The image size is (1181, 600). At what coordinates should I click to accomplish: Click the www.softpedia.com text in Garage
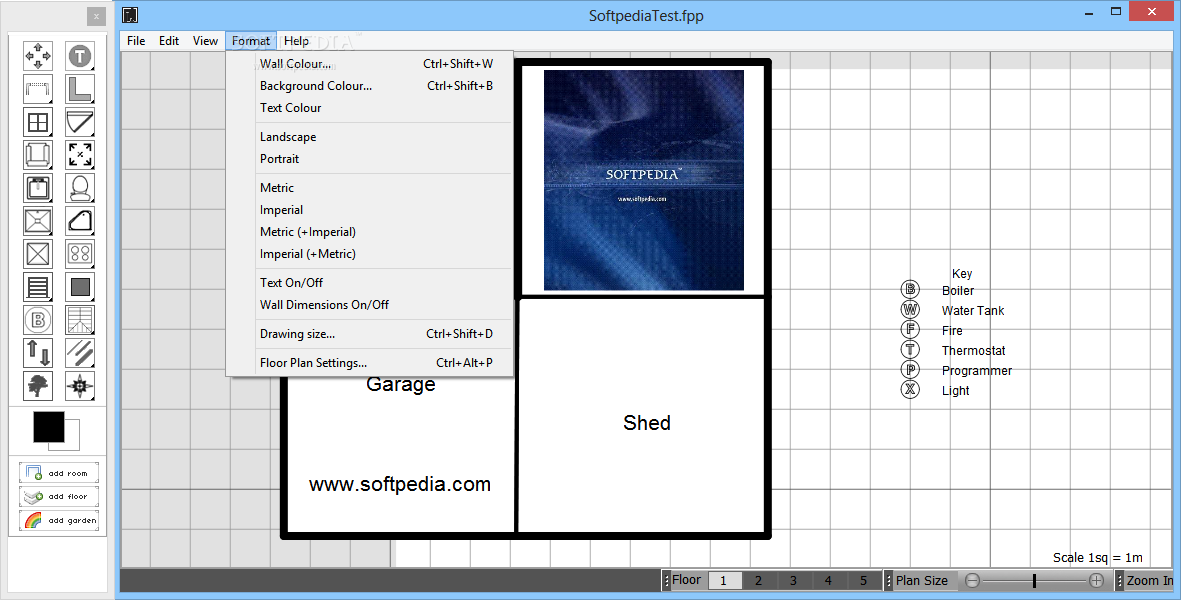[x=400, y=485]
